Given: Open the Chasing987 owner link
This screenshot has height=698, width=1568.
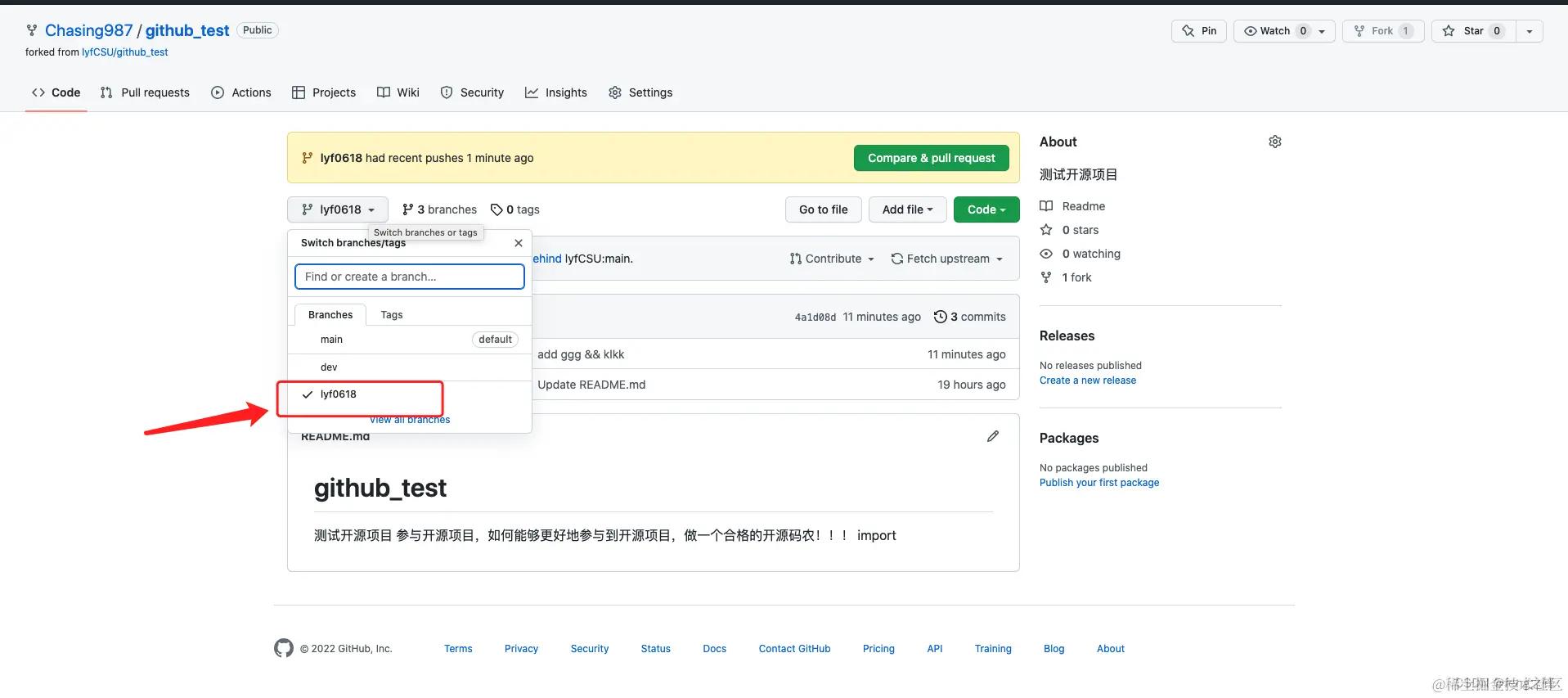Looking at the screenshot, I should (x=88, y=30).
